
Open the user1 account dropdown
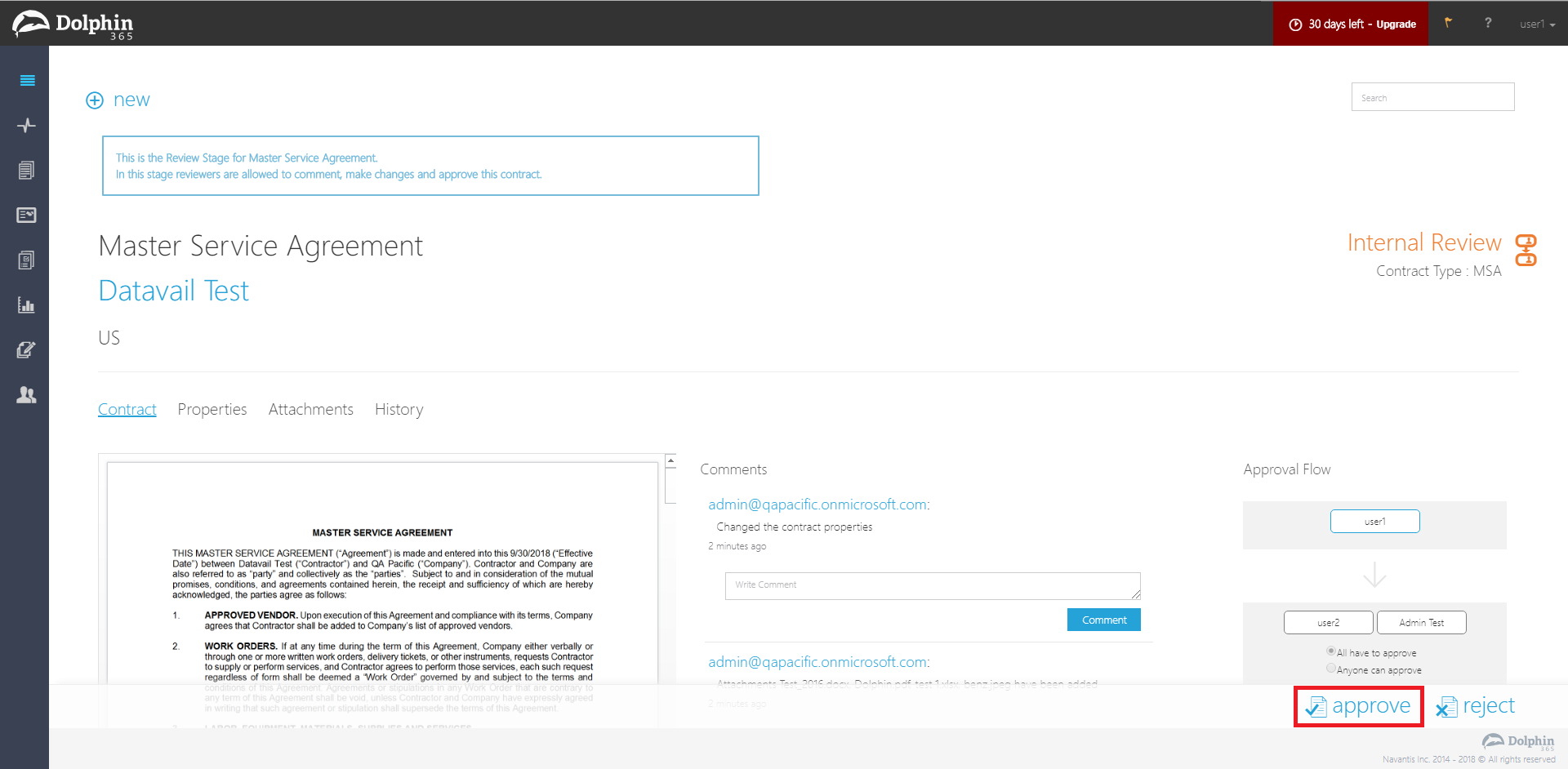(1537, 24)
